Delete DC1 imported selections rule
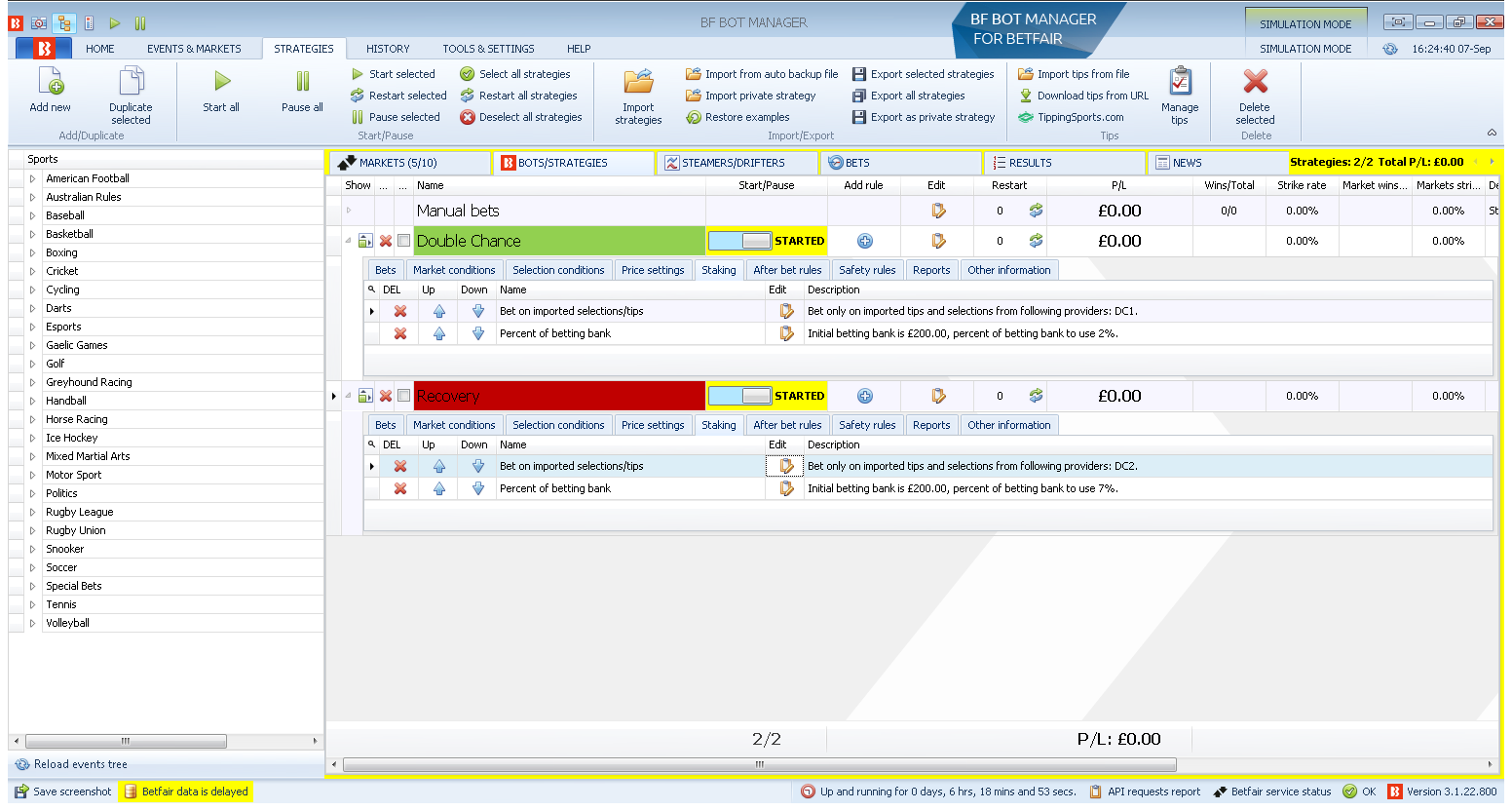This screenshot has height=811, width=1512. [399, 311]
